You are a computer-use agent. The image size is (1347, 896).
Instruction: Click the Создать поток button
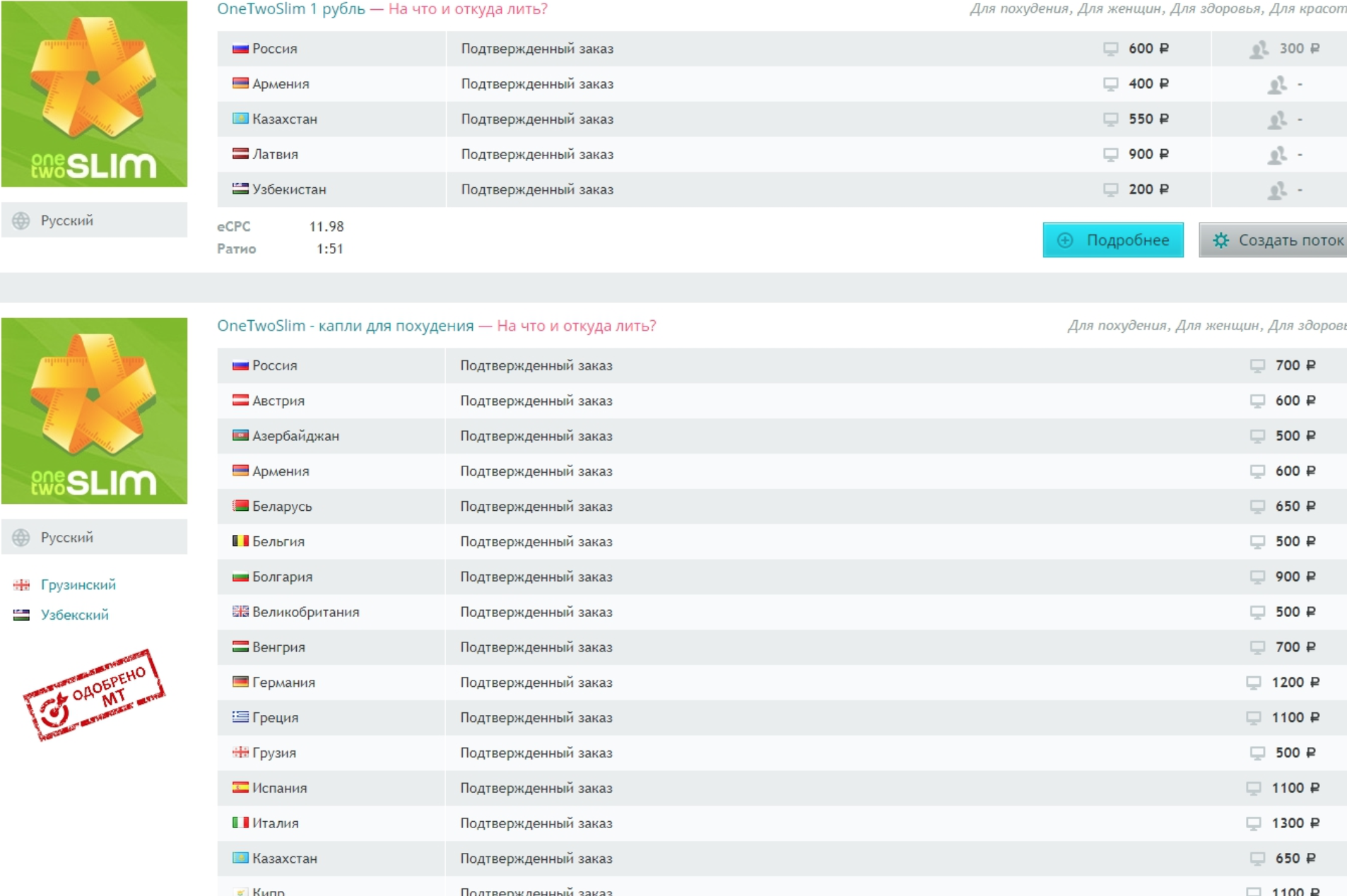[1273, 240]
